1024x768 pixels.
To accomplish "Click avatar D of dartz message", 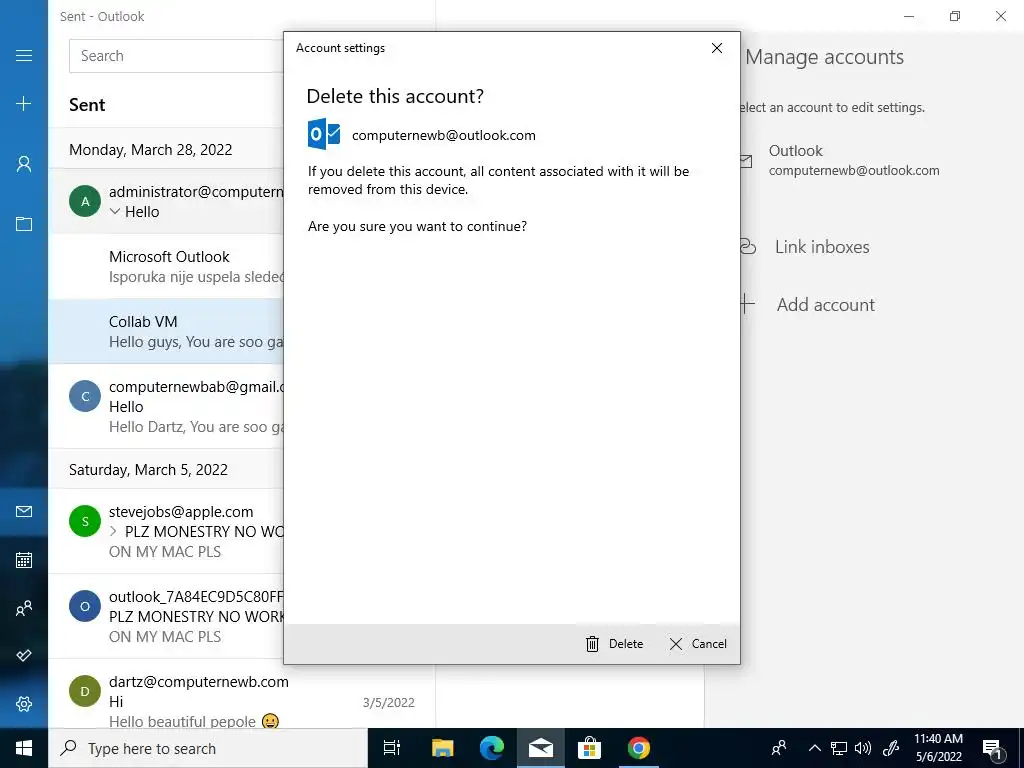I will pos(85,691).
